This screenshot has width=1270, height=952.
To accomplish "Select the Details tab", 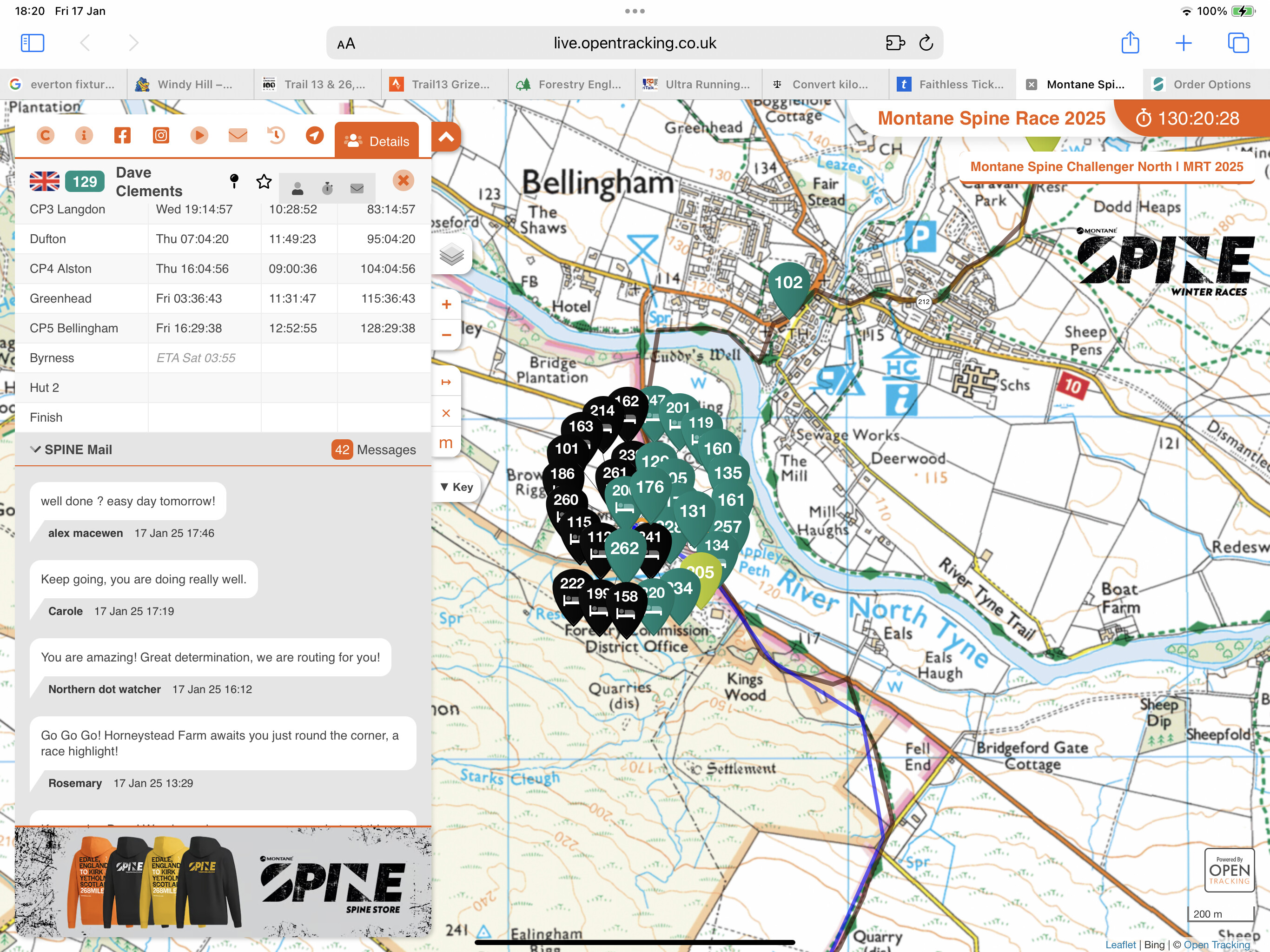I will point(377,141).
